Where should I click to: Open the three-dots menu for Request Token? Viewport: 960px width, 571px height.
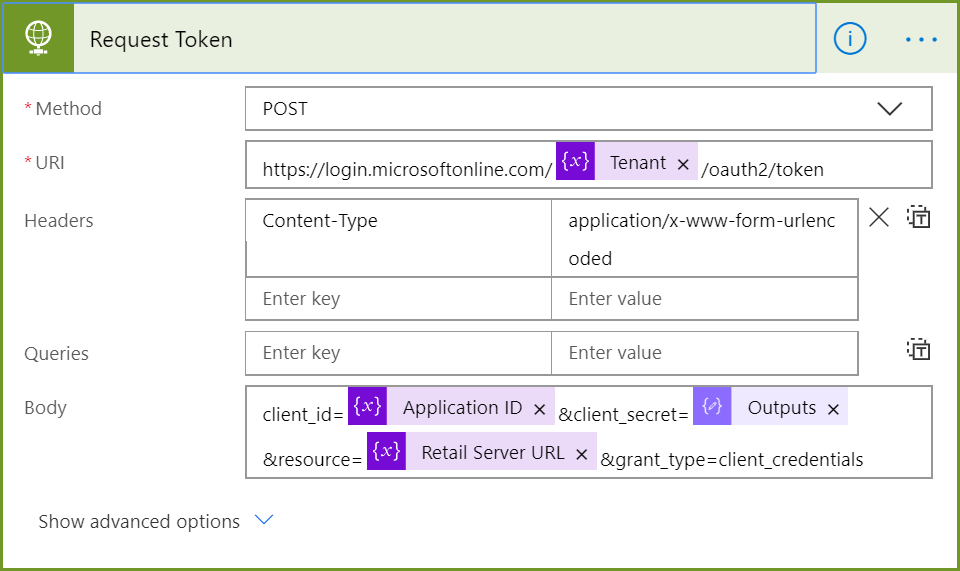coord(921,40)
